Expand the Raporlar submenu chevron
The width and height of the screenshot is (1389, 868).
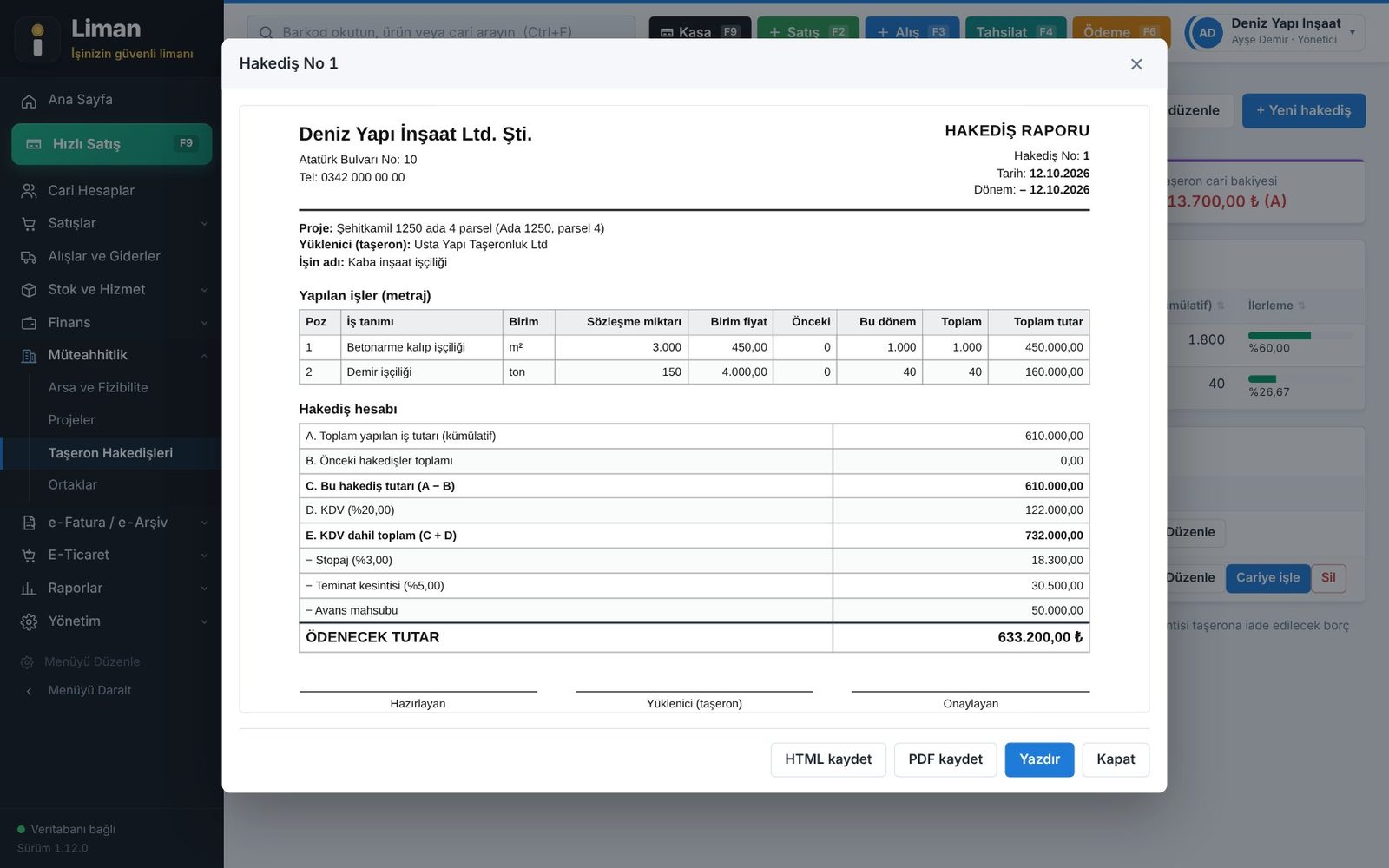[205, 589]
